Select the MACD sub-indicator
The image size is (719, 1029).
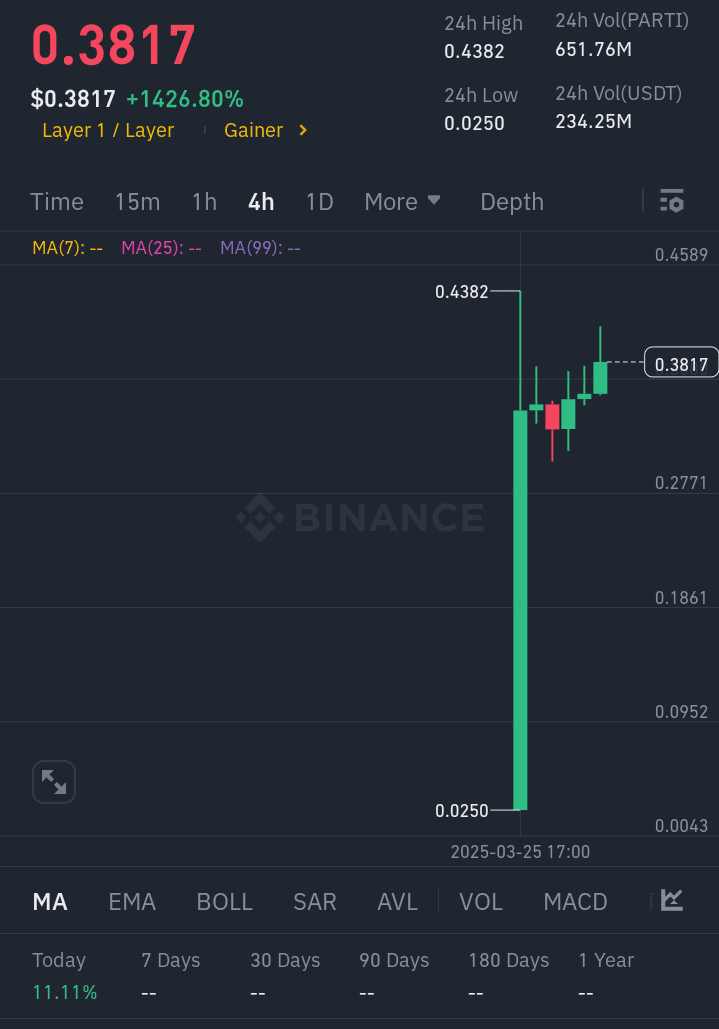(x=575, y=901)
